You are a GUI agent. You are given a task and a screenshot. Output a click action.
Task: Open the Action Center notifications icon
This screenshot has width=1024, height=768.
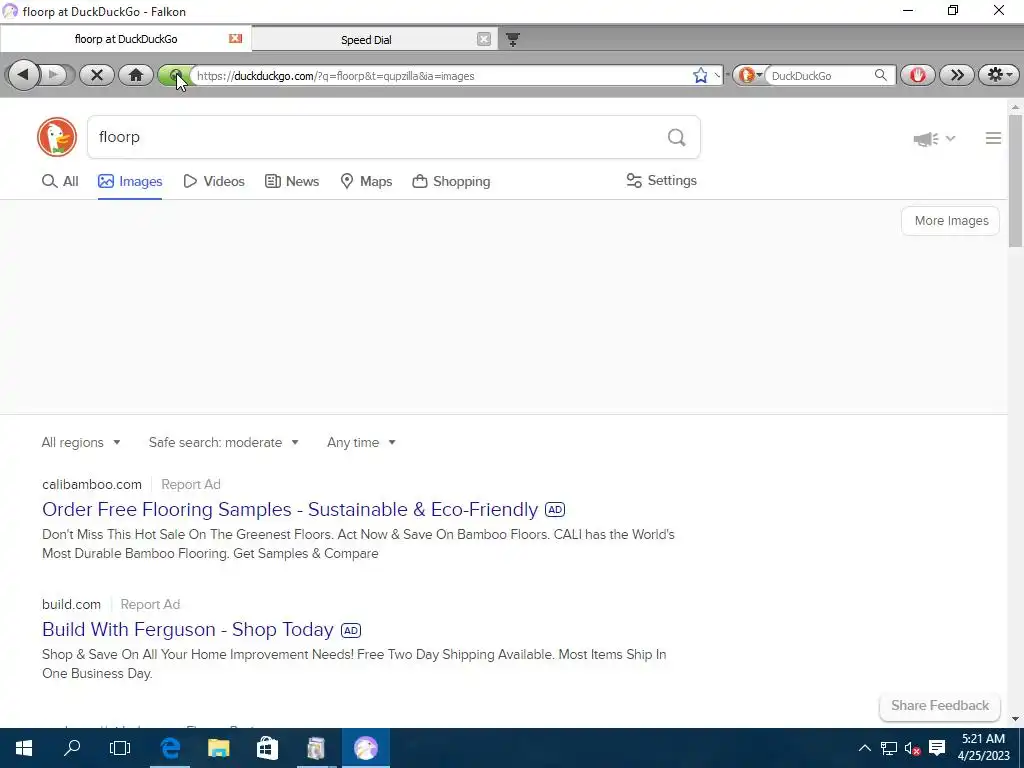point(937,748)
